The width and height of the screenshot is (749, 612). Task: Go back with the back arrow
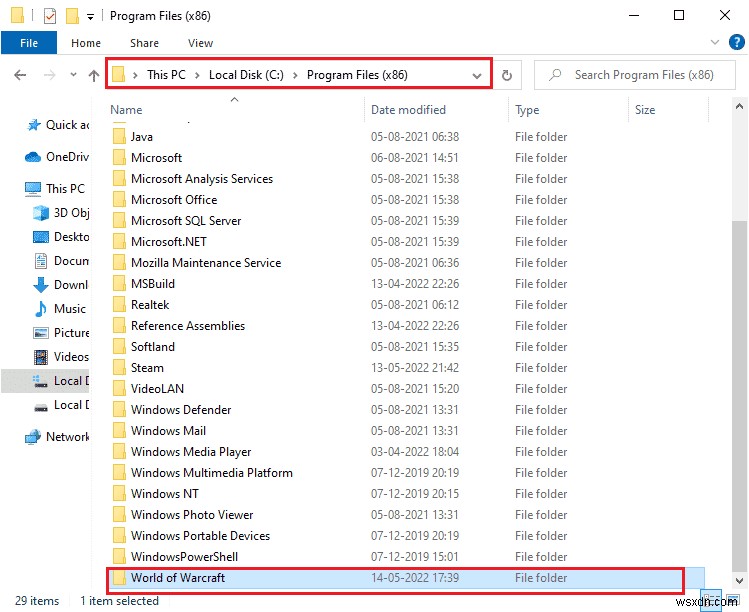point(20,75)
